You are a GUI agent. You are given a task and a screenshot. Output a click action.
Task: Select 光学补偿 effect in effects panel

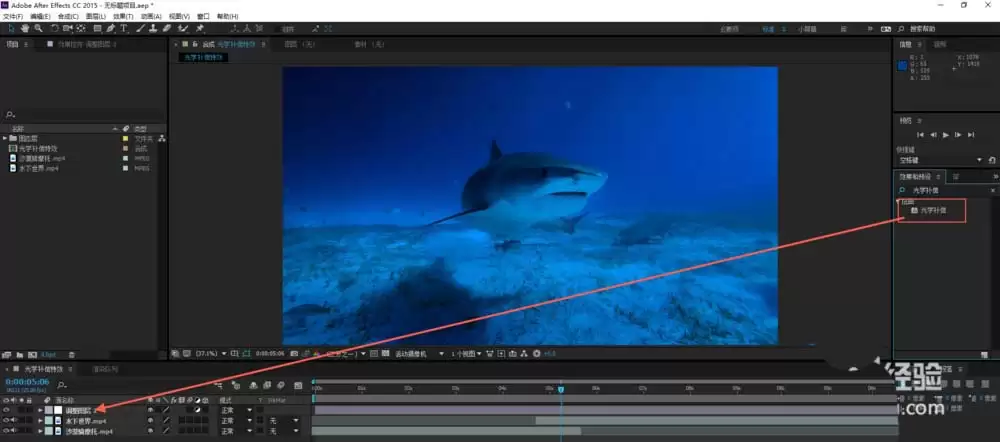(x=934, y=210)
